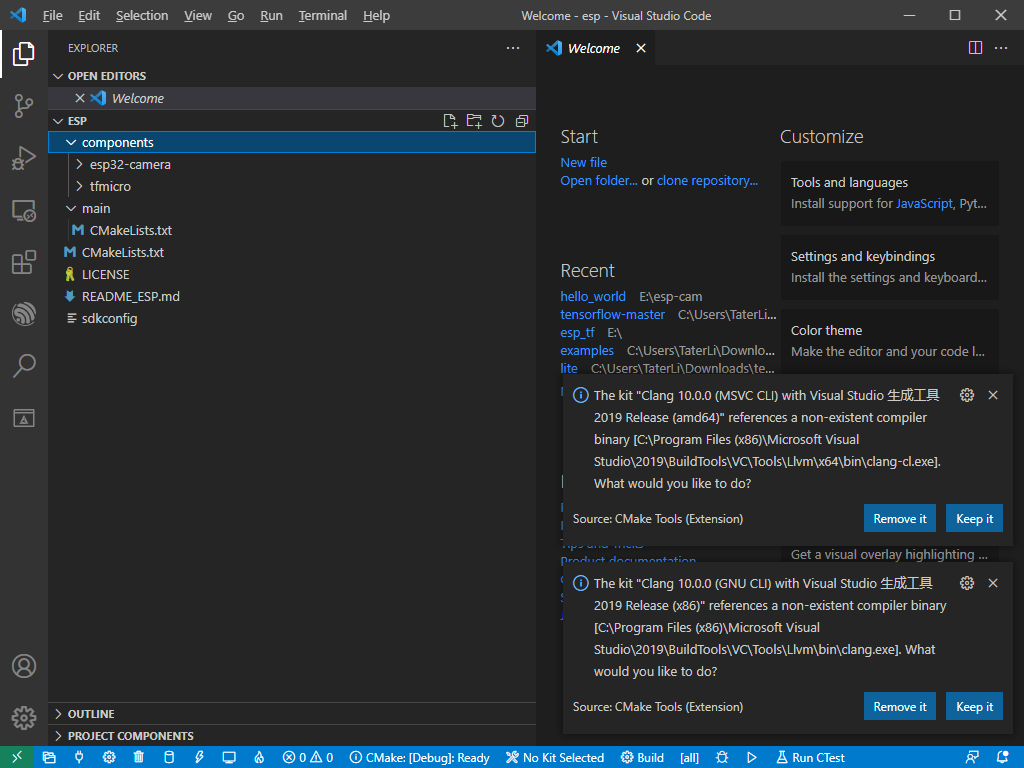Open the Selection menu
The image size is (1024, 768).
pyautogui.click(x=142, y=15)
